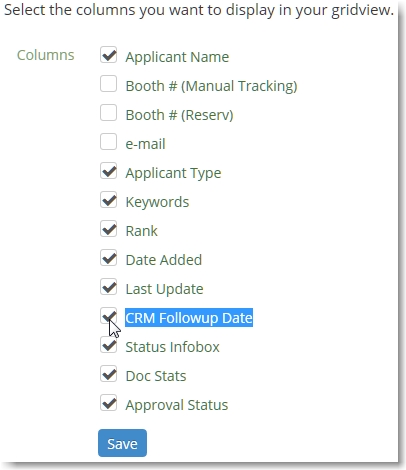Enable the Booth # (Manual Tracking) checkbox

(108, 84)
